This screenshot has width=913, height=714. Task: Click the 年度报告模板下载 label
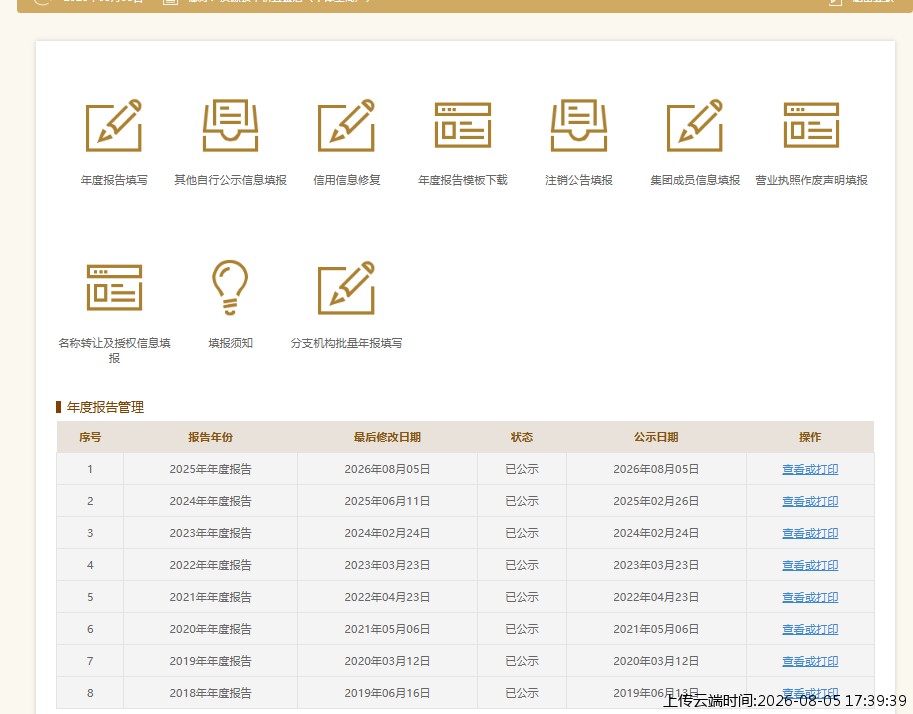(463, 180)
